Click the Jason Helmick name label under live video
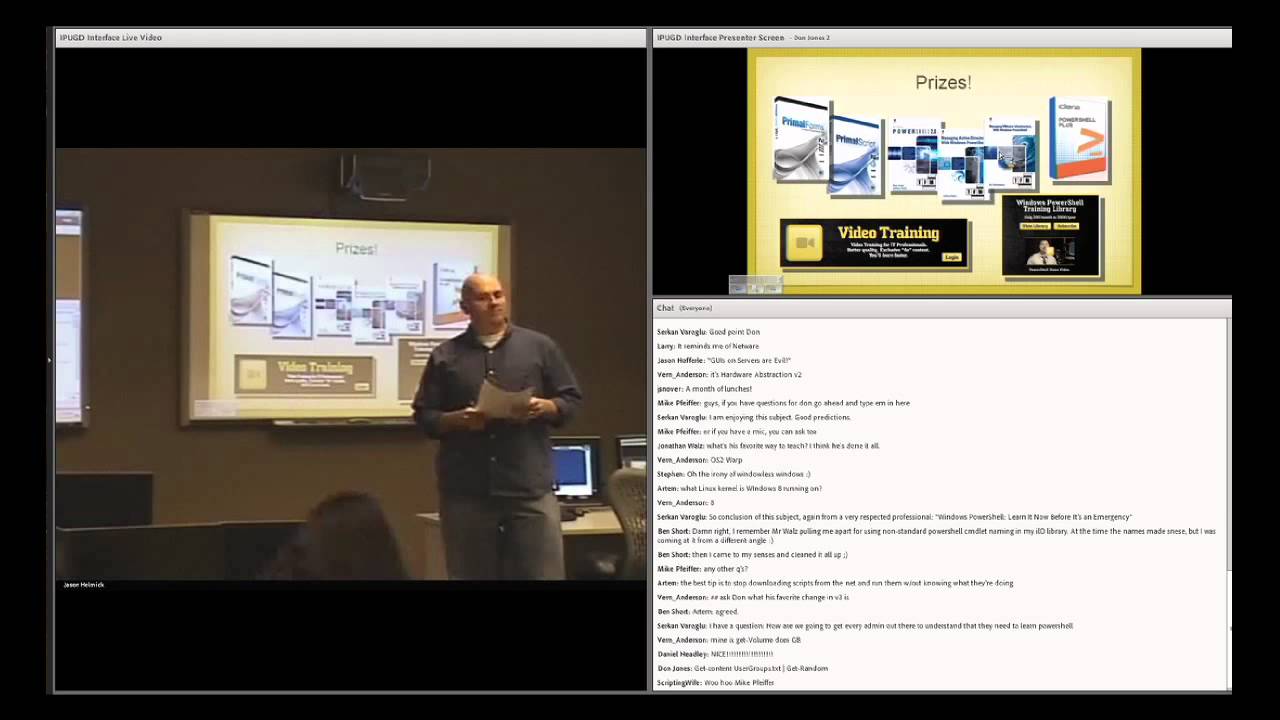Screen dimensions: 1280x720 [83, 585]
